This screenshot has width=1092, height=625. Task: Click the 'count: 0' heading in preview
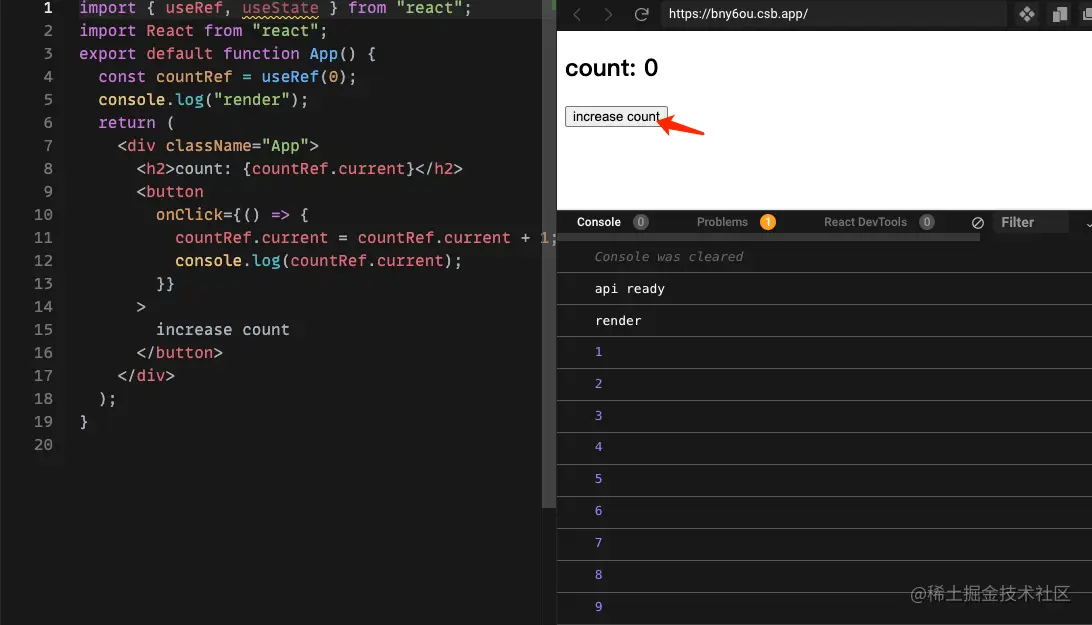(x=611, y=68)
